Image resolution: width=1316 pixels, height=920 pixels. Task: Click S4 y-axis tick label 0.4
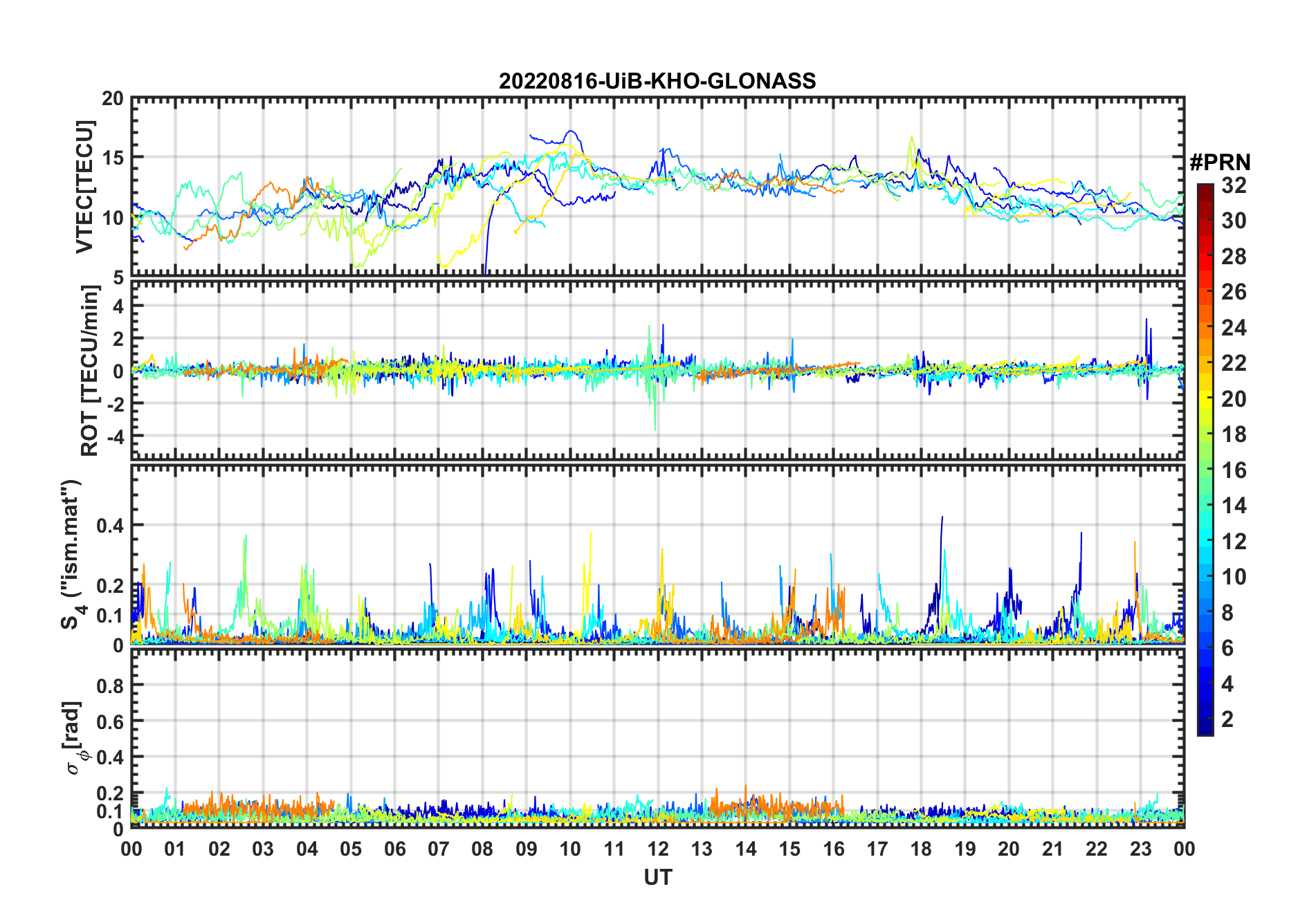pos(111,526)
